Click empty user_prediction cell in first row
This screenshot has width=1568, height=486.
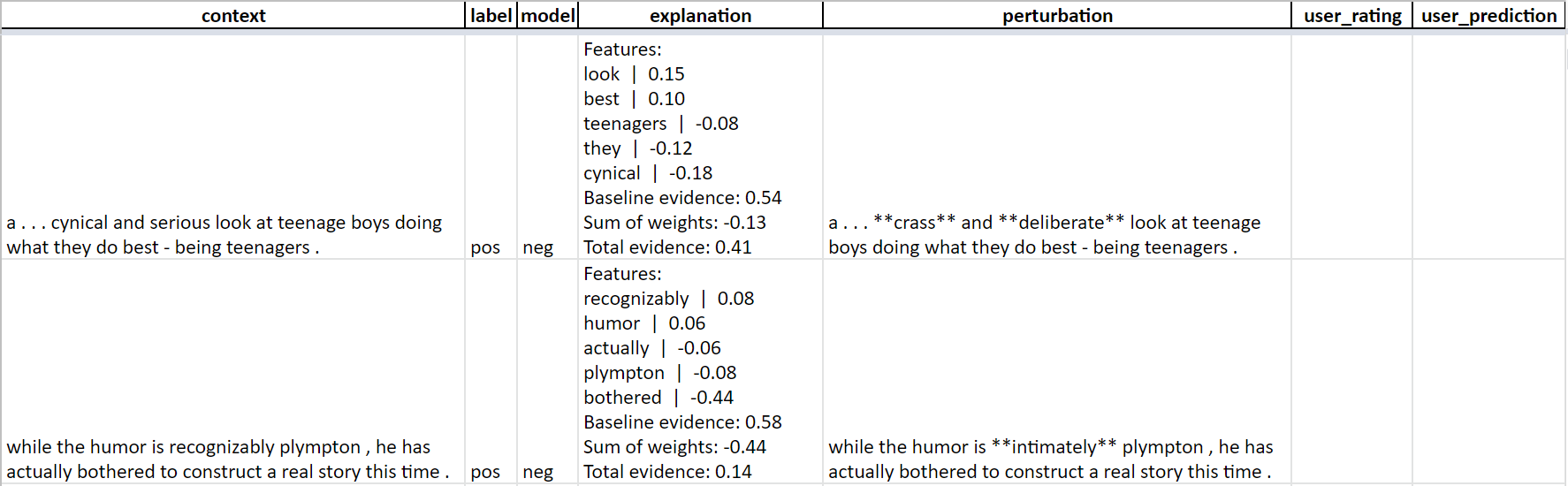point(1489,147)
